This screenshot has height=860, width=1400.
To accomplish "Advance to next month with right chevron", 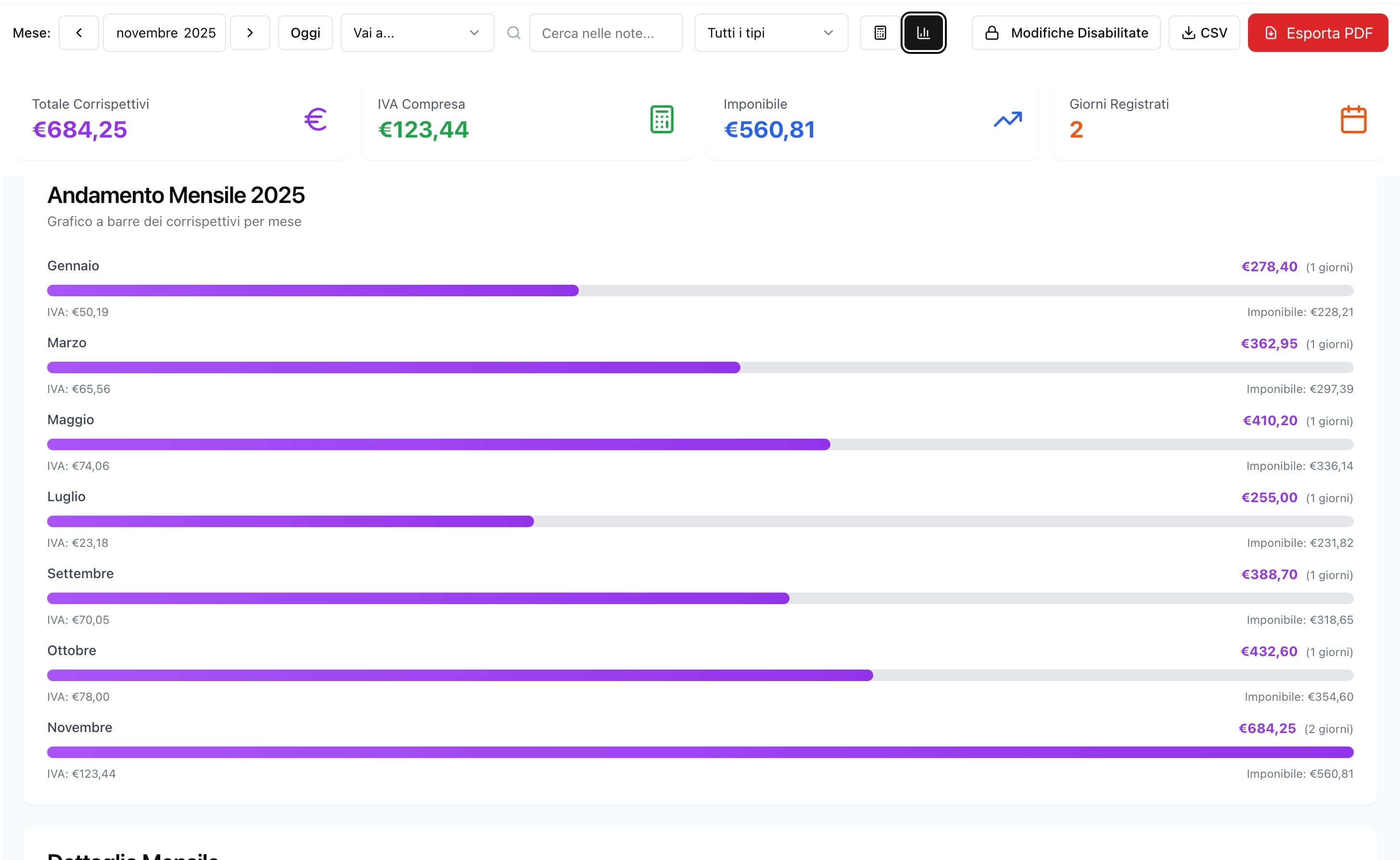I will pos(250,33).
